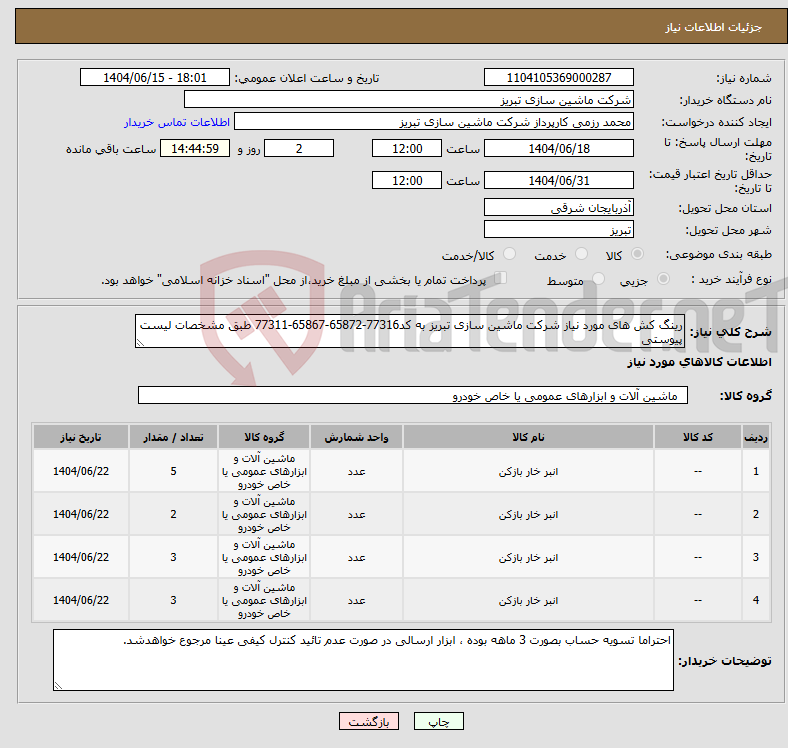Screen dimensions: 788x748
Task: Select the کالا/خدمت radio button
Action: coord(510,254)
